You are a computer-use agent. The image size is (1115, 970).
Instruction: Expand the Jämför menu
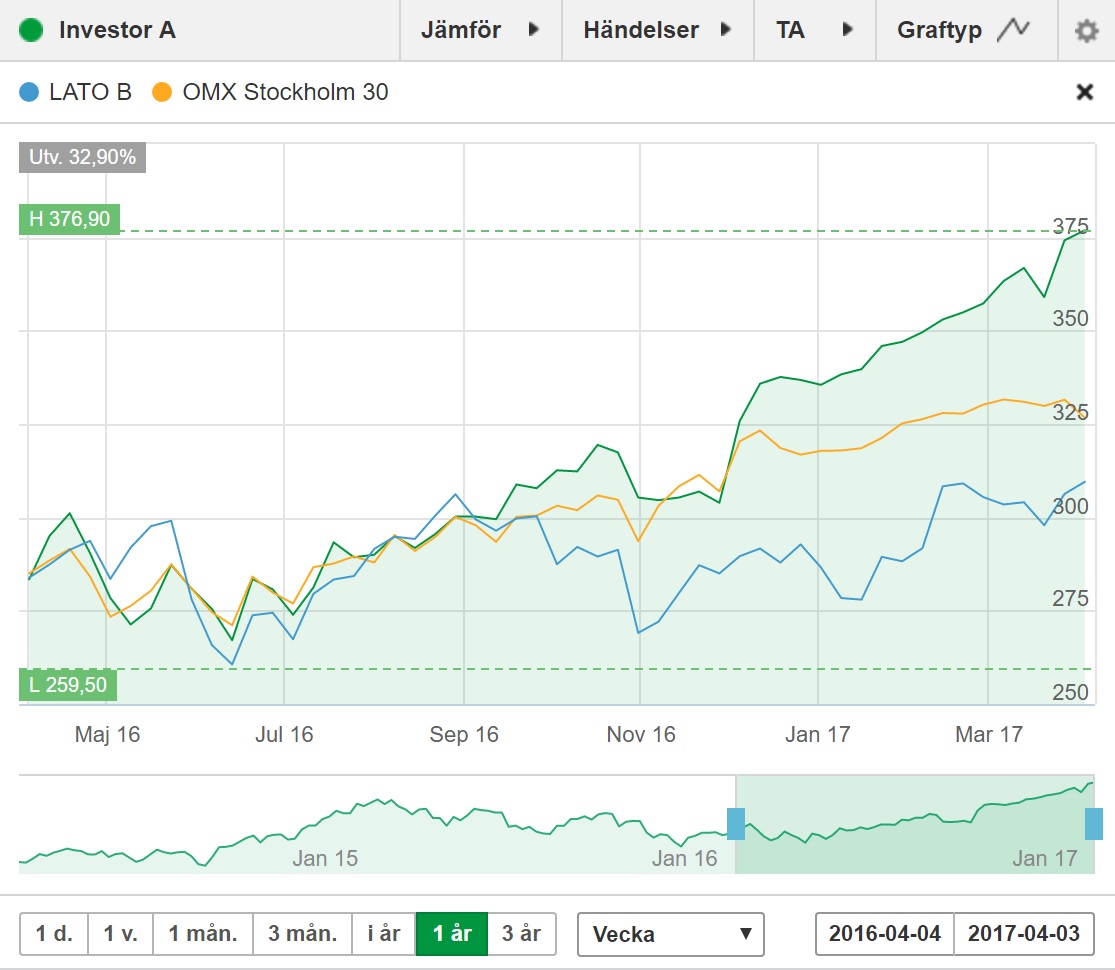coord(480,30)
